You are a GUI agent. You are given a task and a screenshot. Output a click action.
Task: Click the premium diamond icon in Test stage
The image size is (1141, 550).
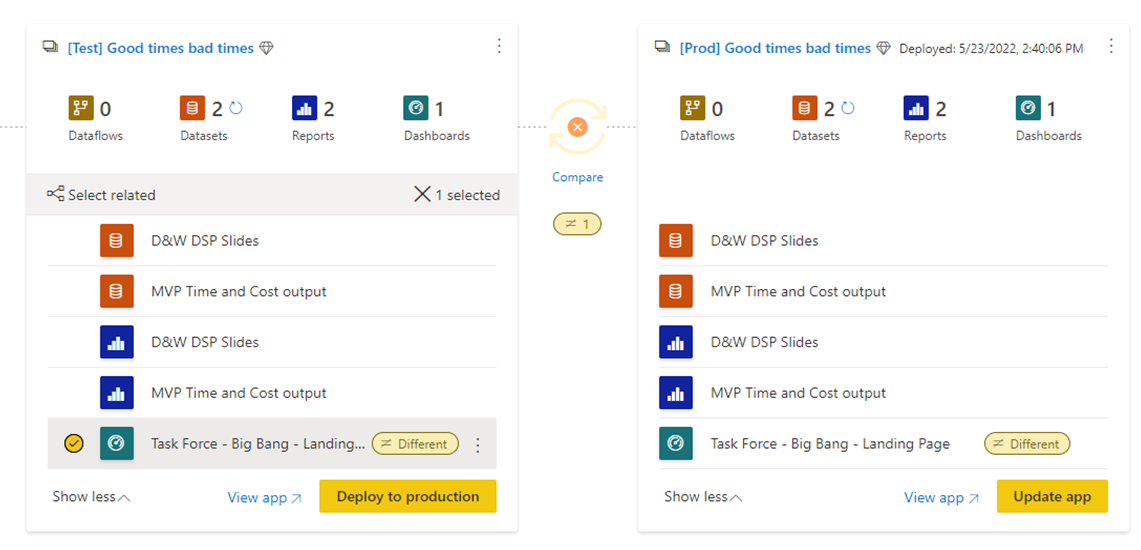click(266, 49)
